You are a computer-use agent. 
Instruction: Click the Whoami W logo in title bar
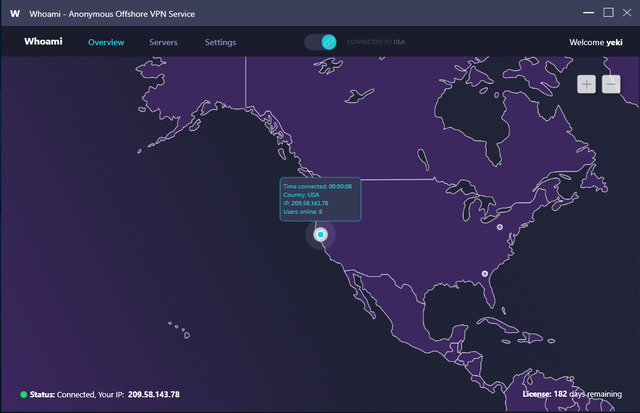point(15,13)
